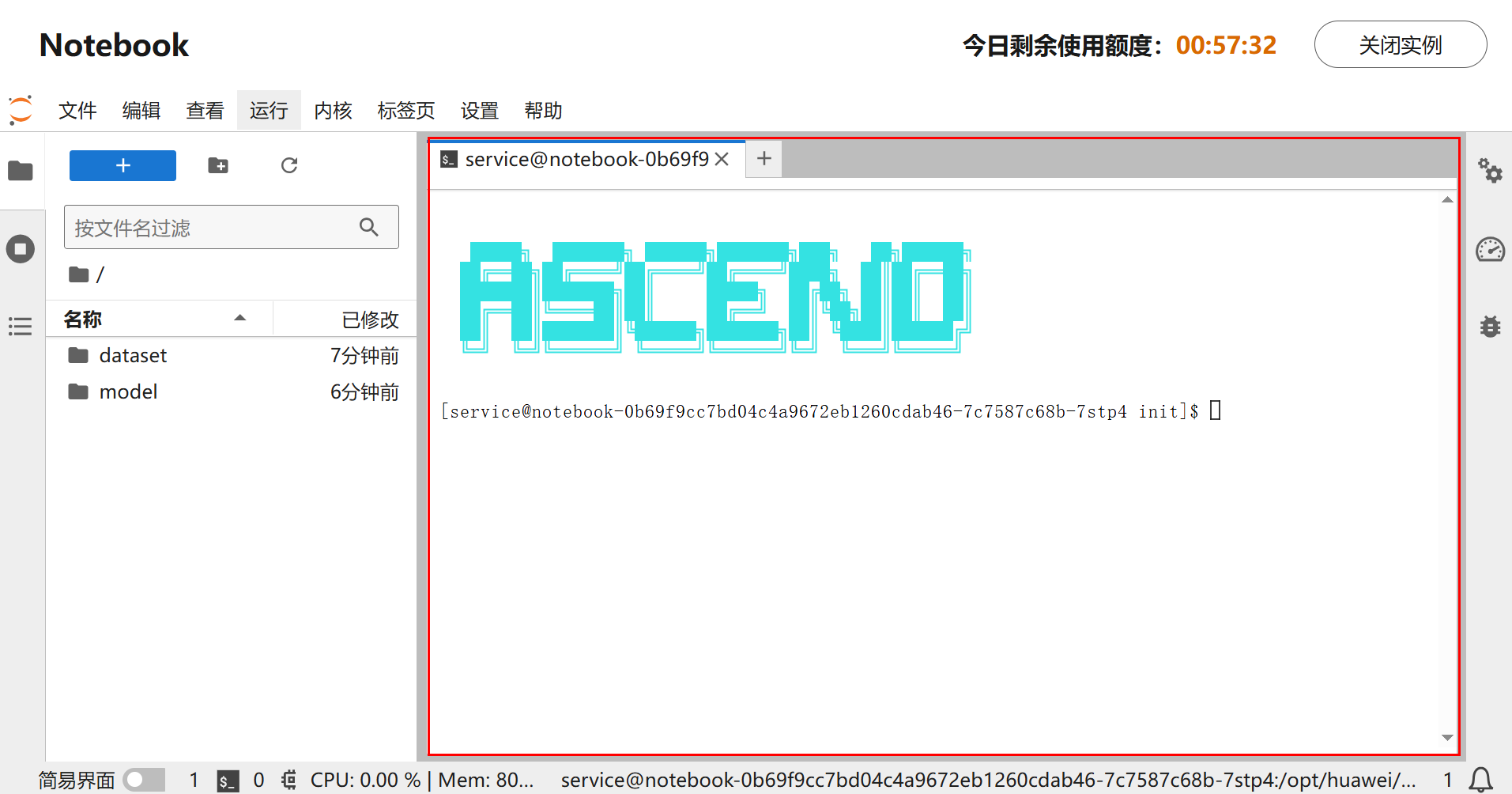Viewport: 1512px width, 794px height.
Task: Refresh the file list
Action: pyautogui.click(x=289, y=165)
